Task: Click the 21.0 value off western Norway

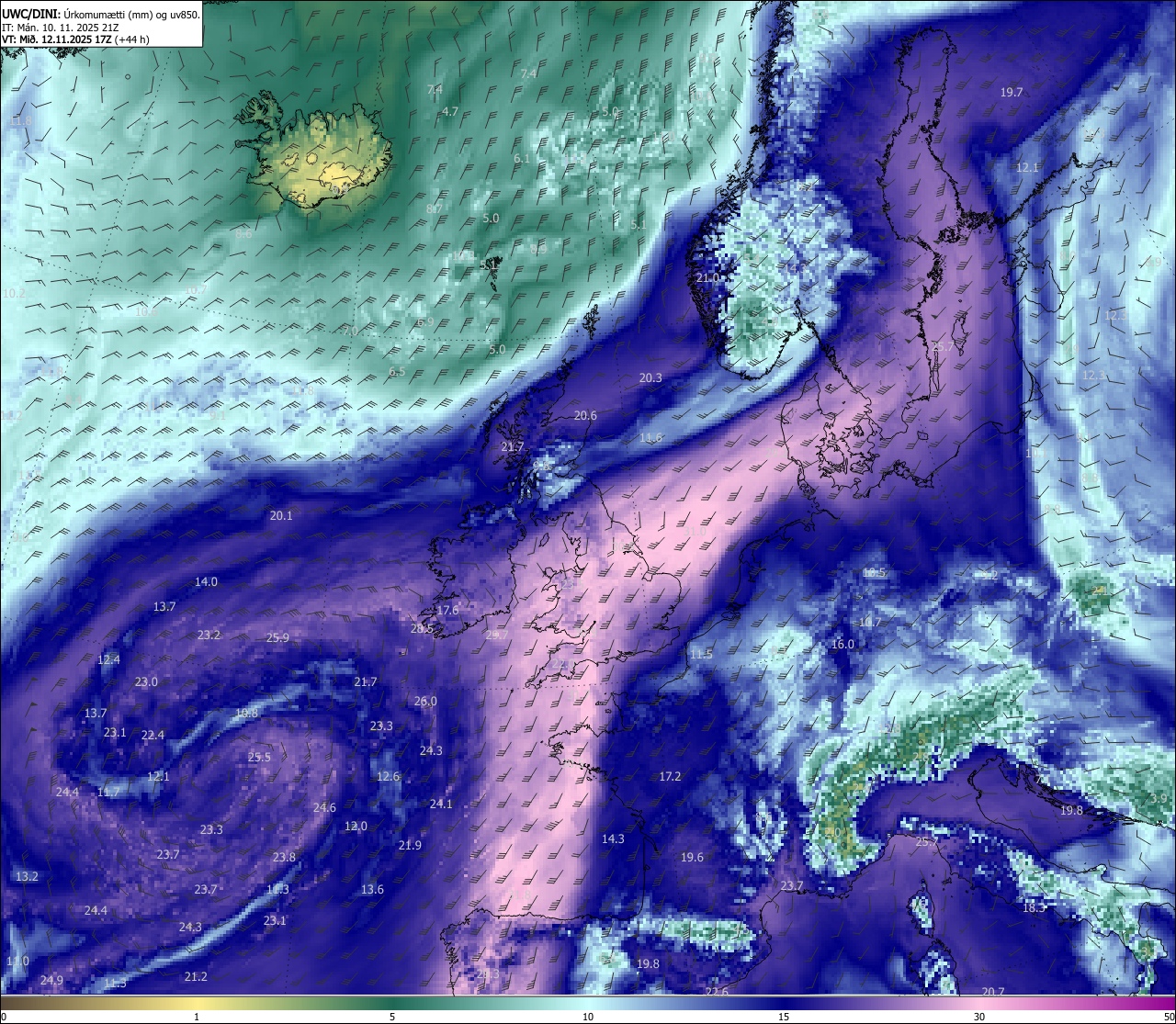Action: [707, 277]
